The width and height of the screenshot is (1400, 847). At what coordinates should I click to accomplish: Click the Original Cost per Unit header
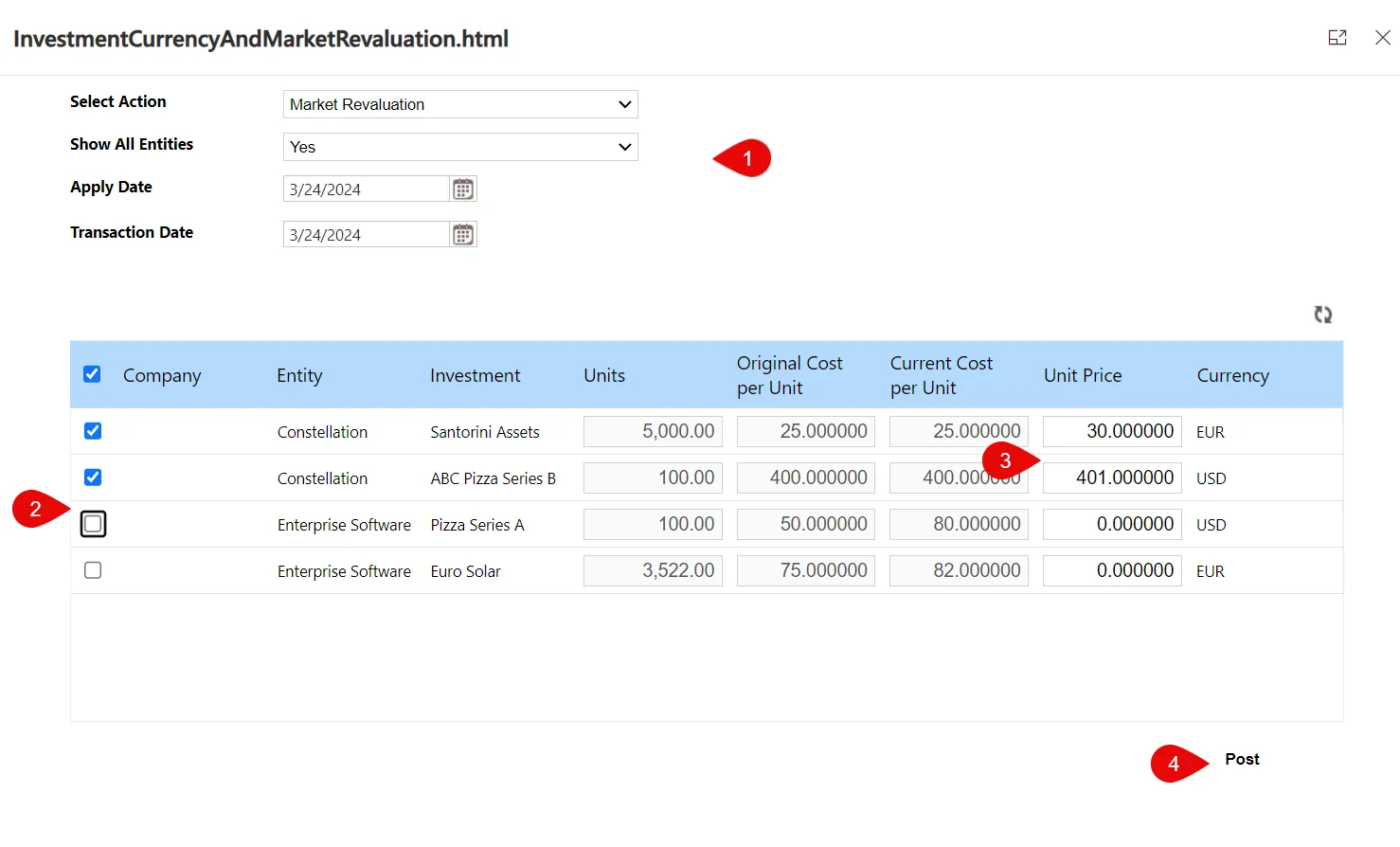click(x=789, y=375)
